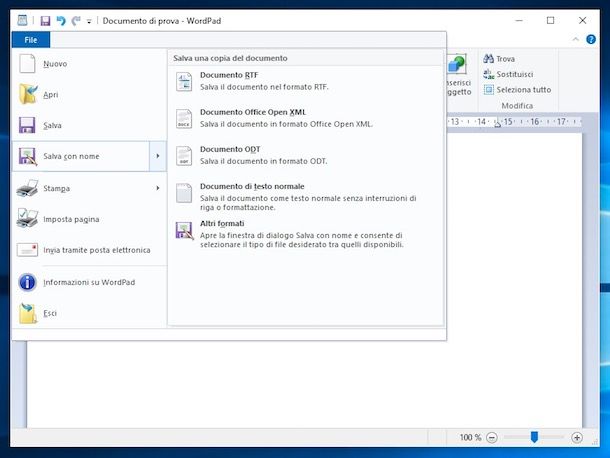This screenshot has height=458, width=610.
Task: Click the blank page icon next to Nuovo
Action: (x=27, y=63)
